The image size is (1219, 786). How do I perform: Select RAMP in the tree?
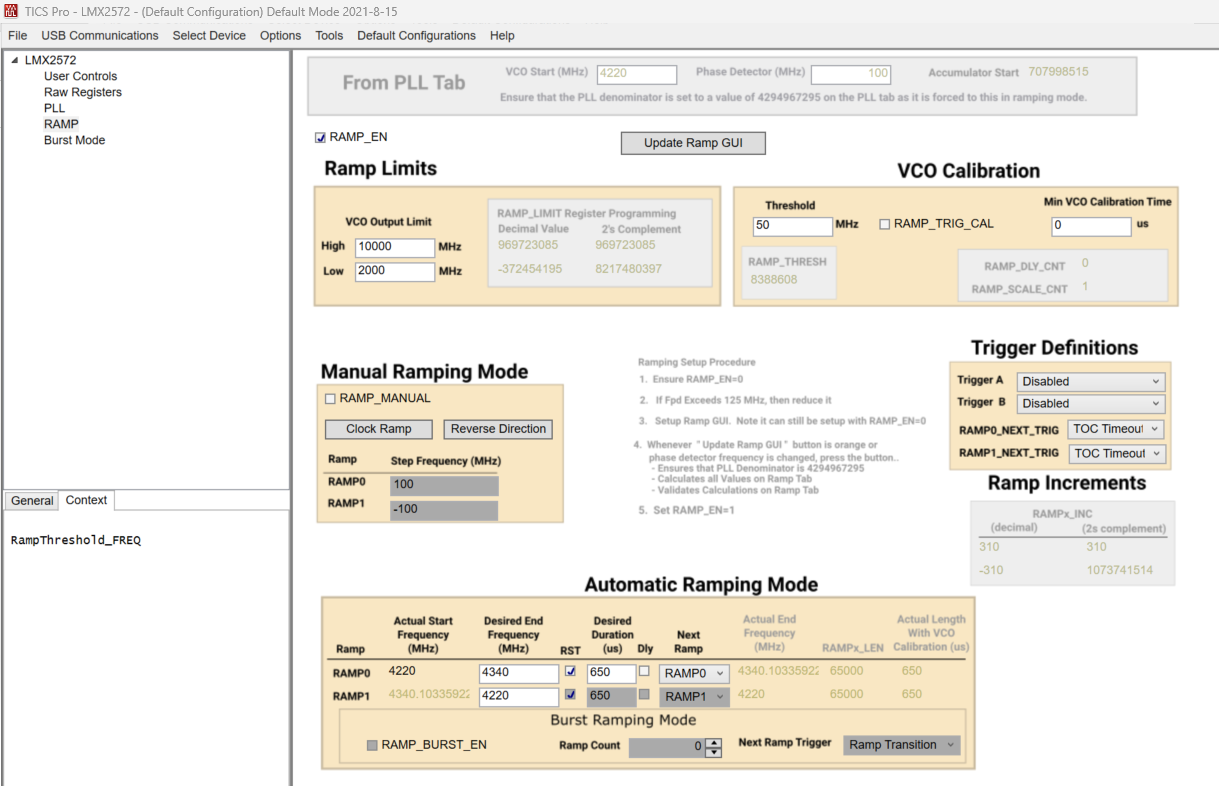61,124
